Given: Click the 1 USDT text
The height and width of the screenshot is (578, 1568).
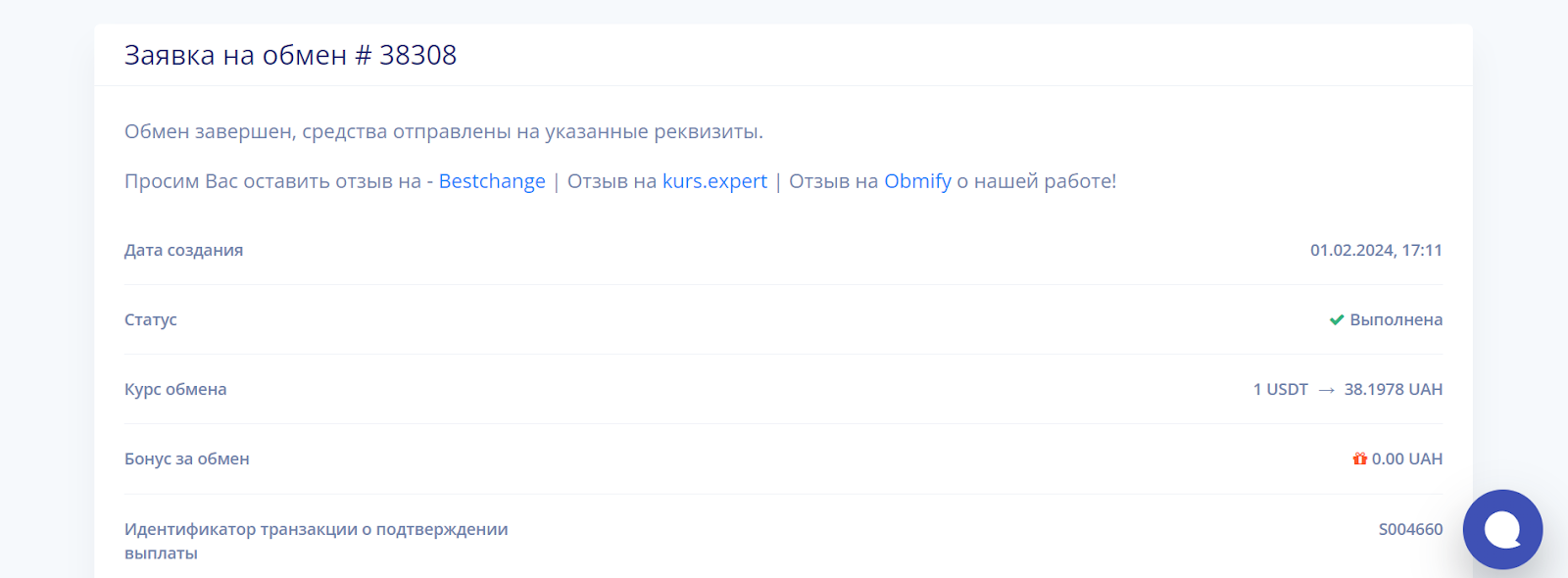Looking at the screenshot, I should click(1280, 389).
